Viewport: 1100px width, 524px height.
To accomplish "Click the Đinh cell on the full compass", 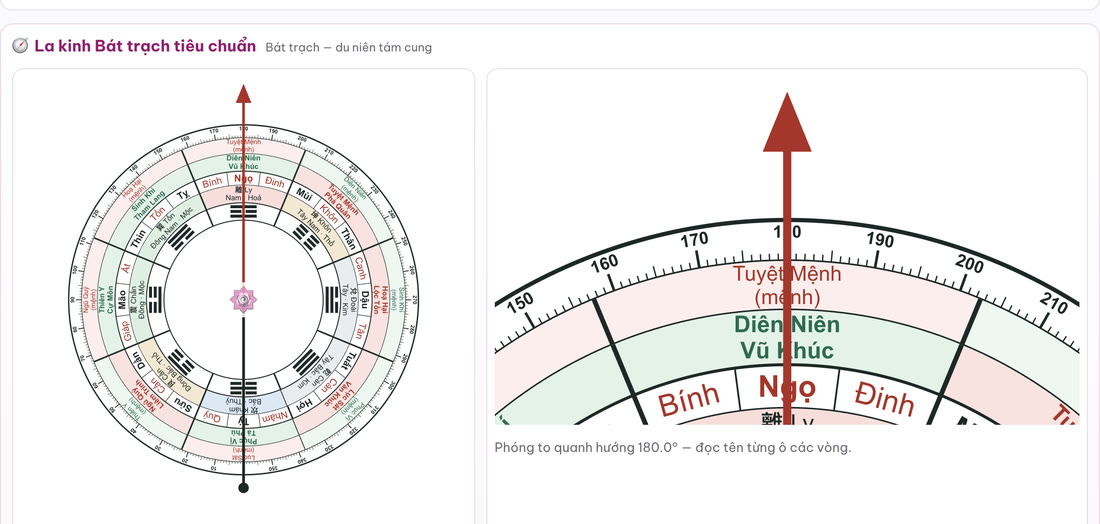I will coord(274,183).
